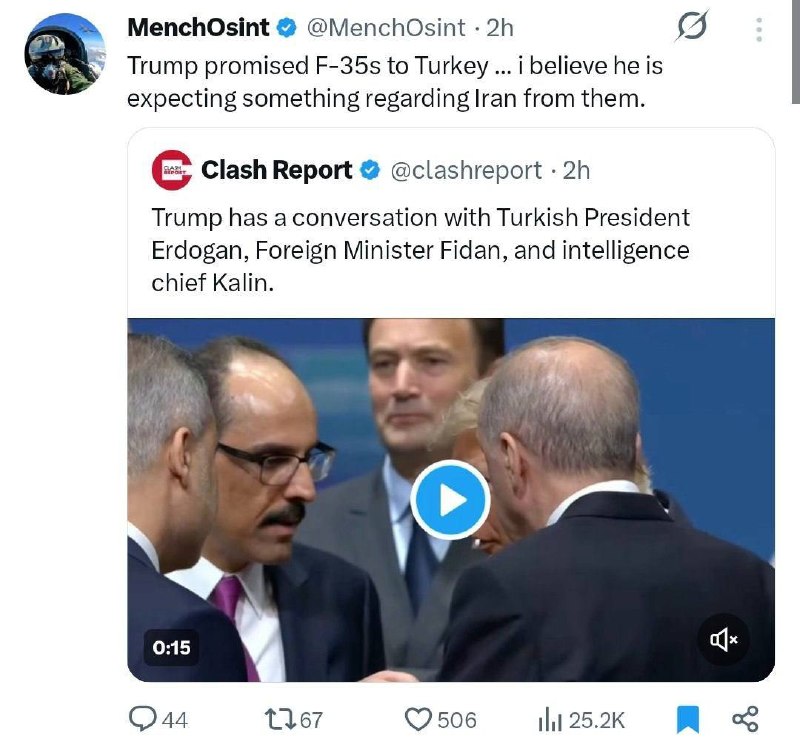Click Clash Report's blue verified badge
This screenshot has width=800, height=739.
pos(370,170)
